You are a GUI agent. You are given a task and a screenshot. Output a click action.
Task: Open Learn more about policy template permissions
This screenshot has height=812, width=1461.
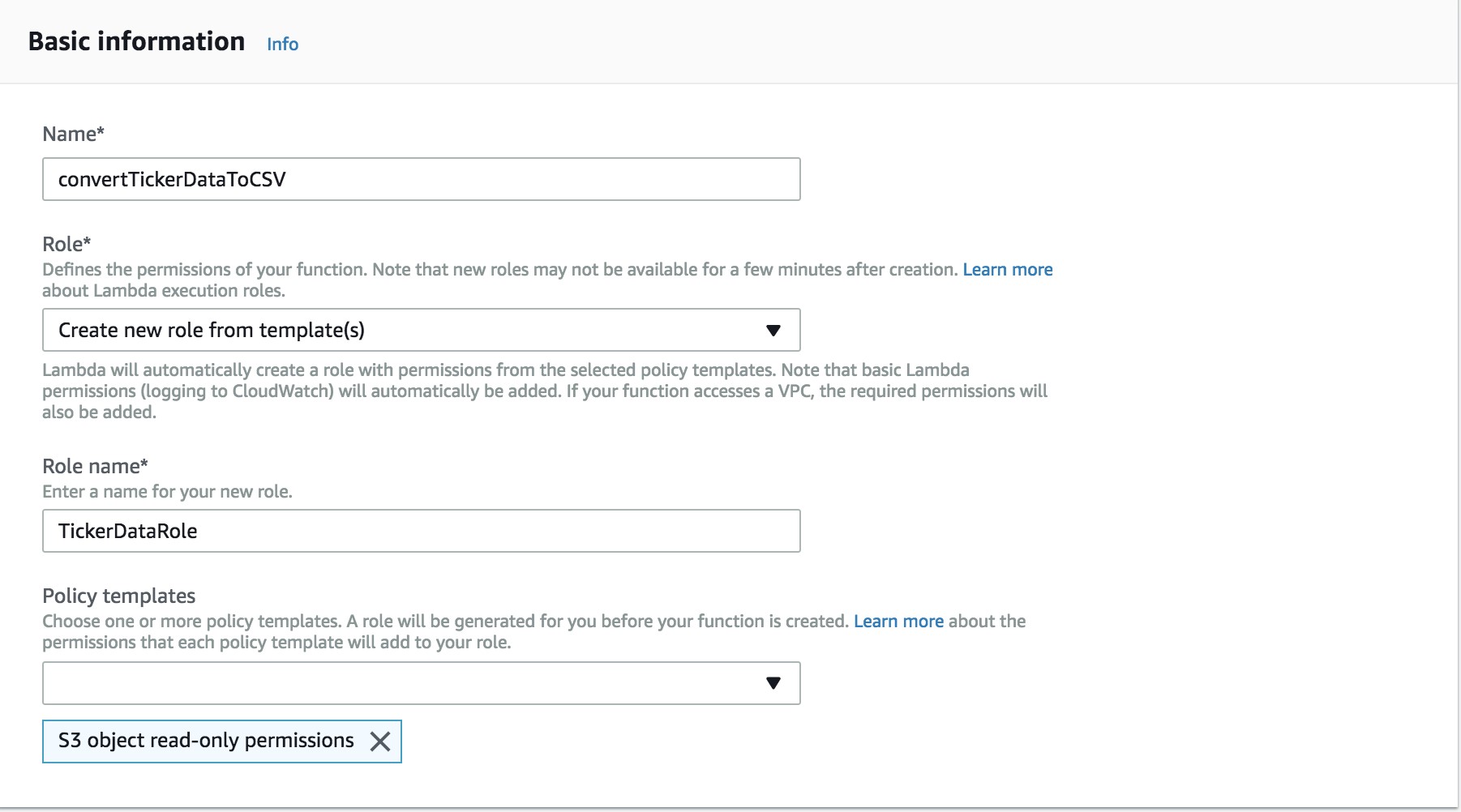(898, 621)
